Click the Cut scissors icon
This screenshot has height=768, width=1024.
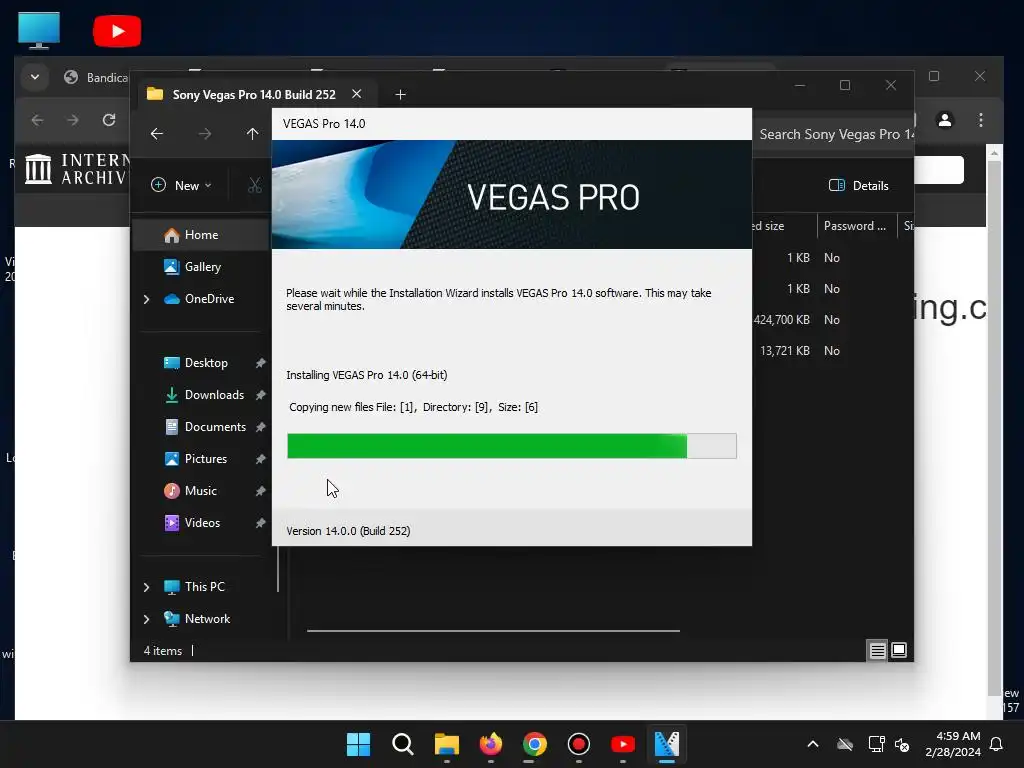pyautogui.click(x=255, y=185)
